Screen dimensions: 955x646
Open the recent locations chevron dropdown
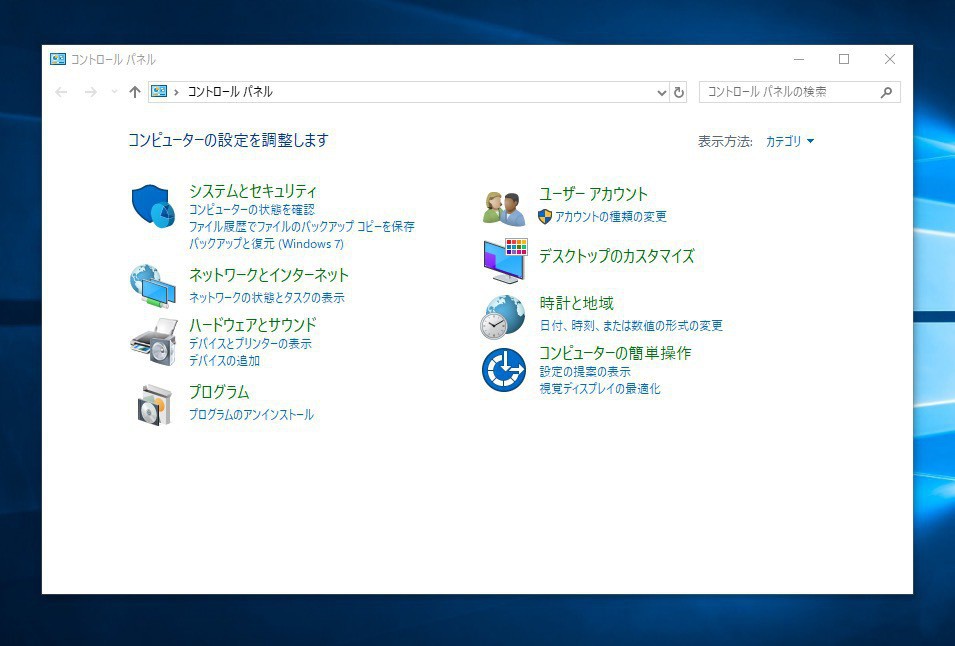click(114, 92)
